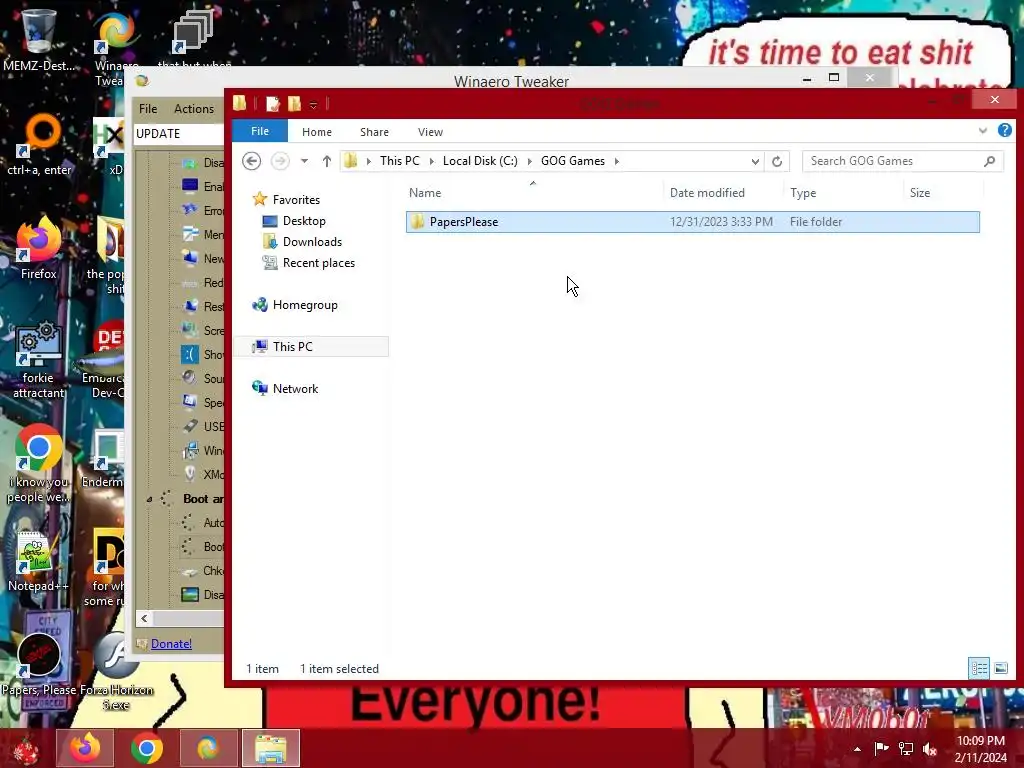The image size is (1024, 768).
Task: Go up one folder level in Explorer
Action: (x=327, y=161)
